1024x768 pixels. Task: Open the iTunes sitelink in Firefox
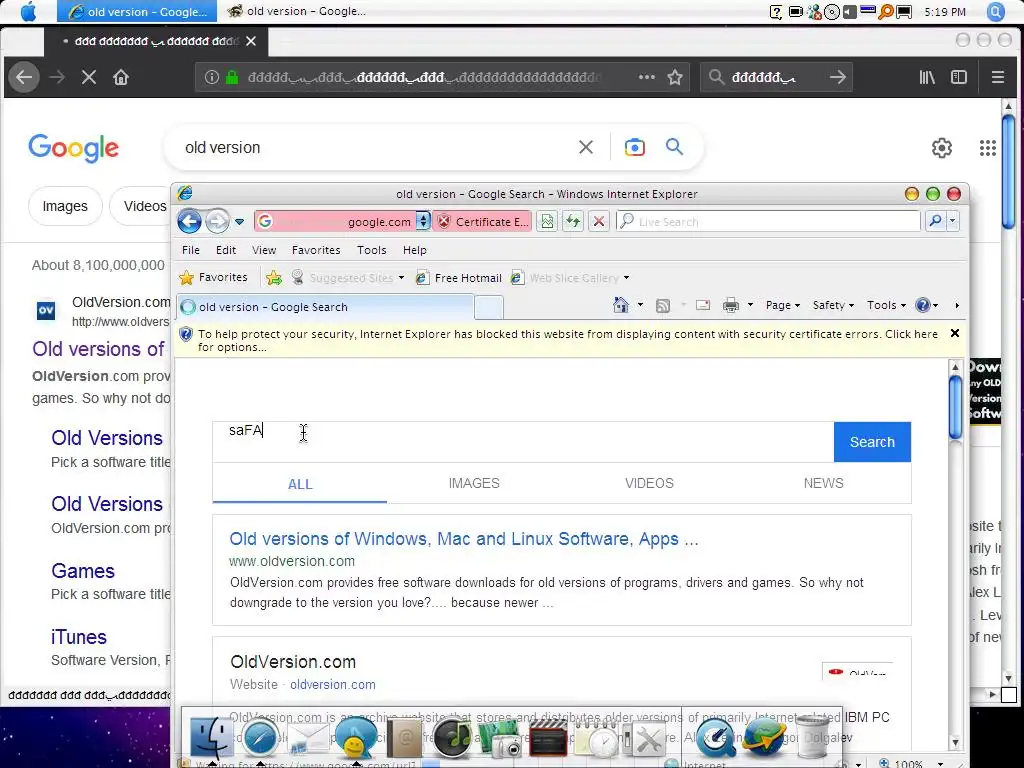pyautogui.click(x=78, y=637)
